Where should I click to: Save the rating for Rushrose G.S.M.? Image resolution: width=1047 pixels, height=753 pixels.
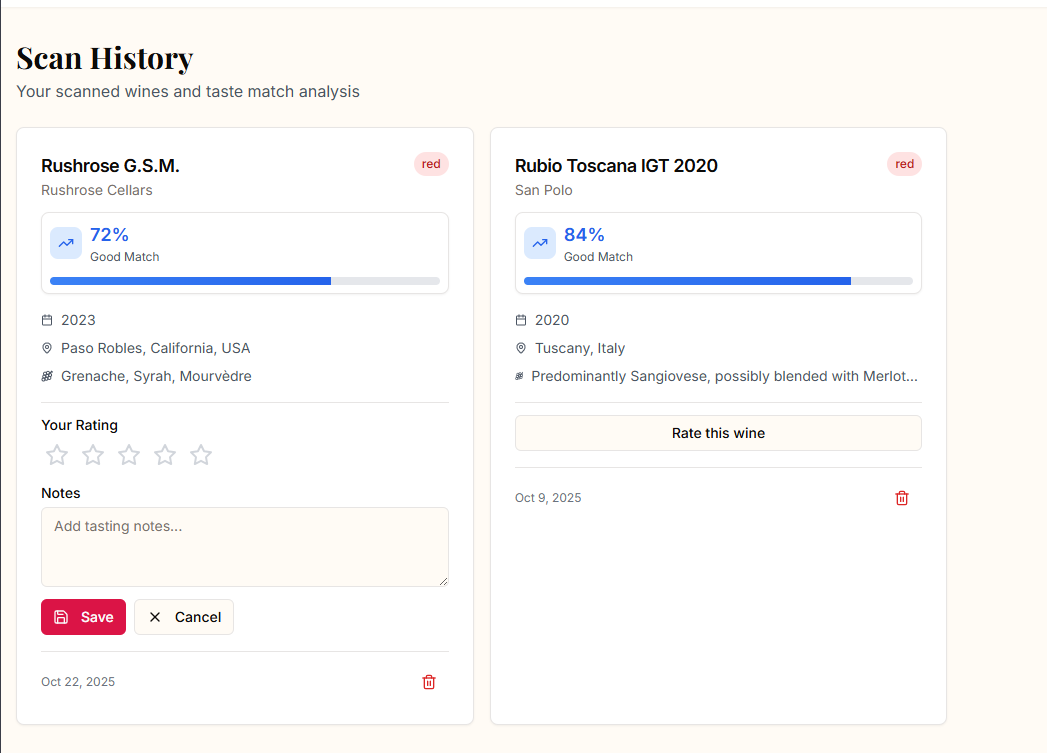point(83,617)
